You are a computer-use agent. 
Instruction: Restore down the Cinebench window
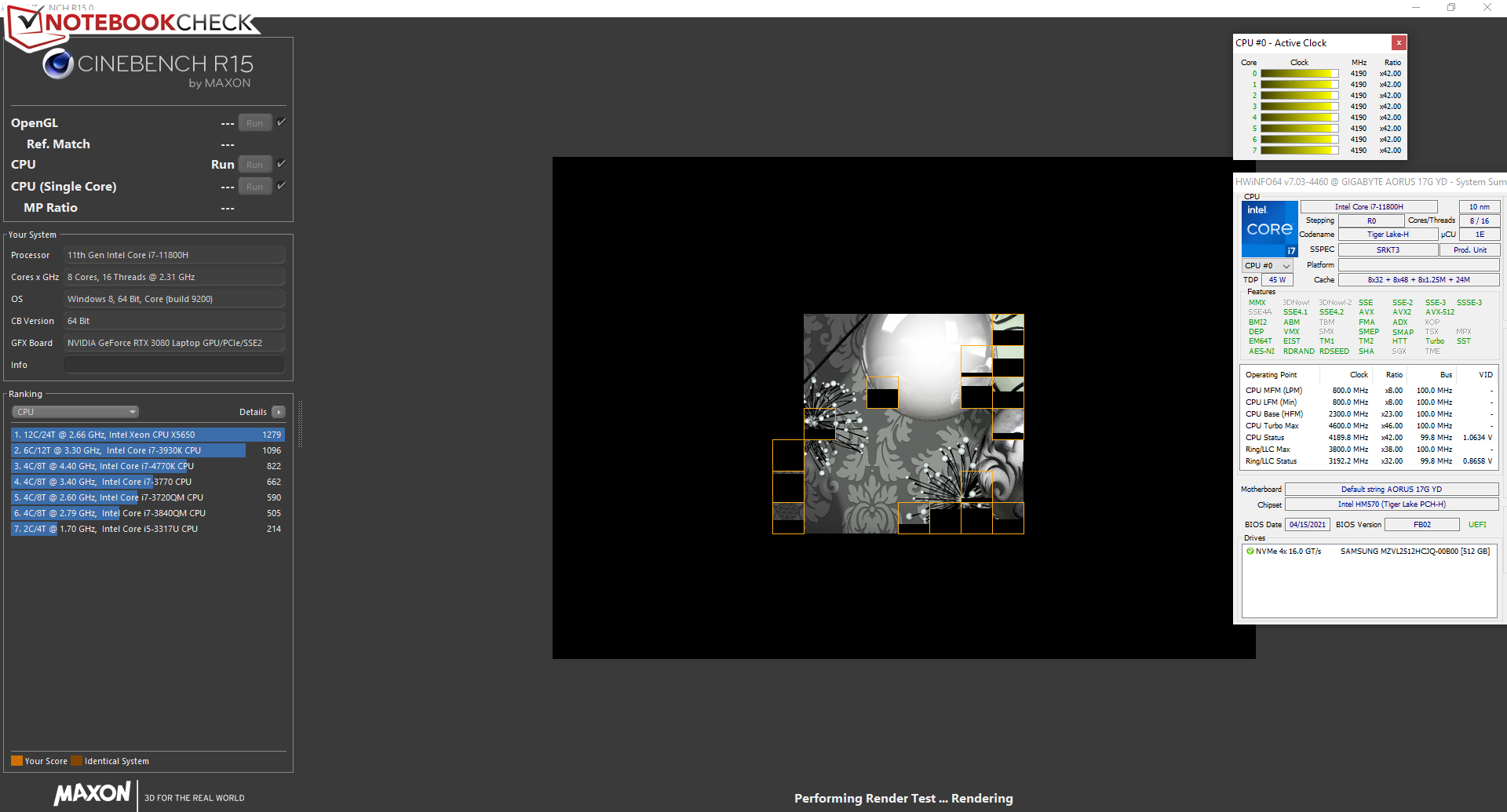coord(1451,8)
